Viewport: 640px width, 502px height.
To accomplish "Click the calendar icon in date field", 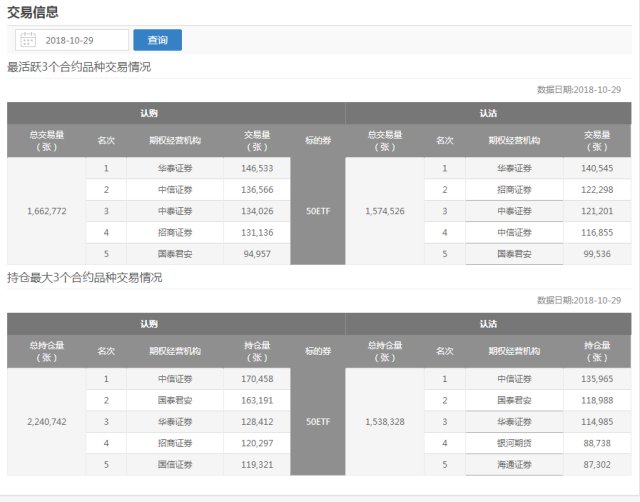I will [x=28, y=40].
